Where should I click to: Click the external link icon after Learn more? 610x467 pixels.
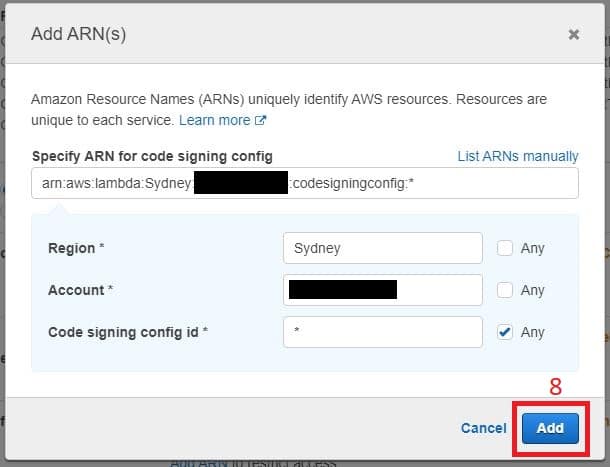pyautogui.click(x=260, y=120)
